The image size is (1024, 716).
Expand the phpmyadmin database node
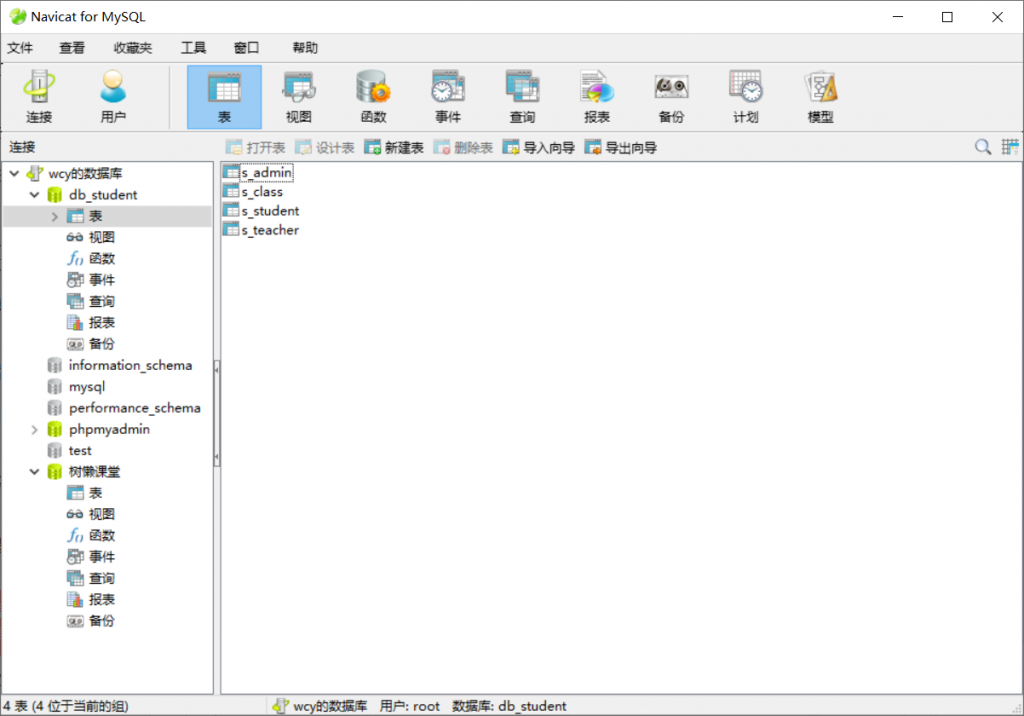coord(35,429)
